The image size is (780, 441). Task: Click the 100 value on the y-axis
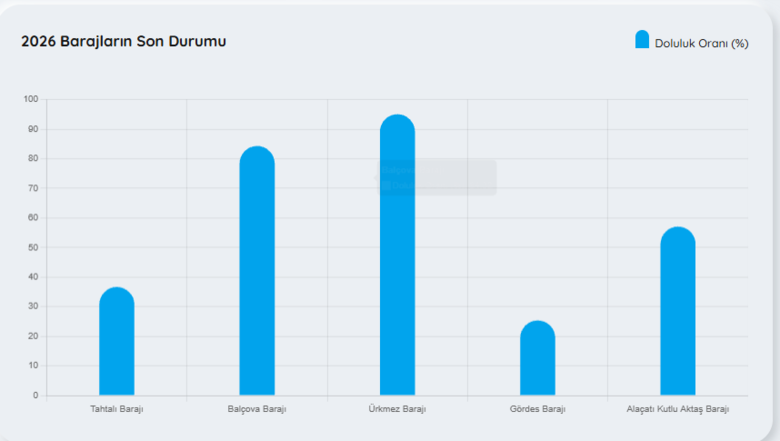point(30,99)
